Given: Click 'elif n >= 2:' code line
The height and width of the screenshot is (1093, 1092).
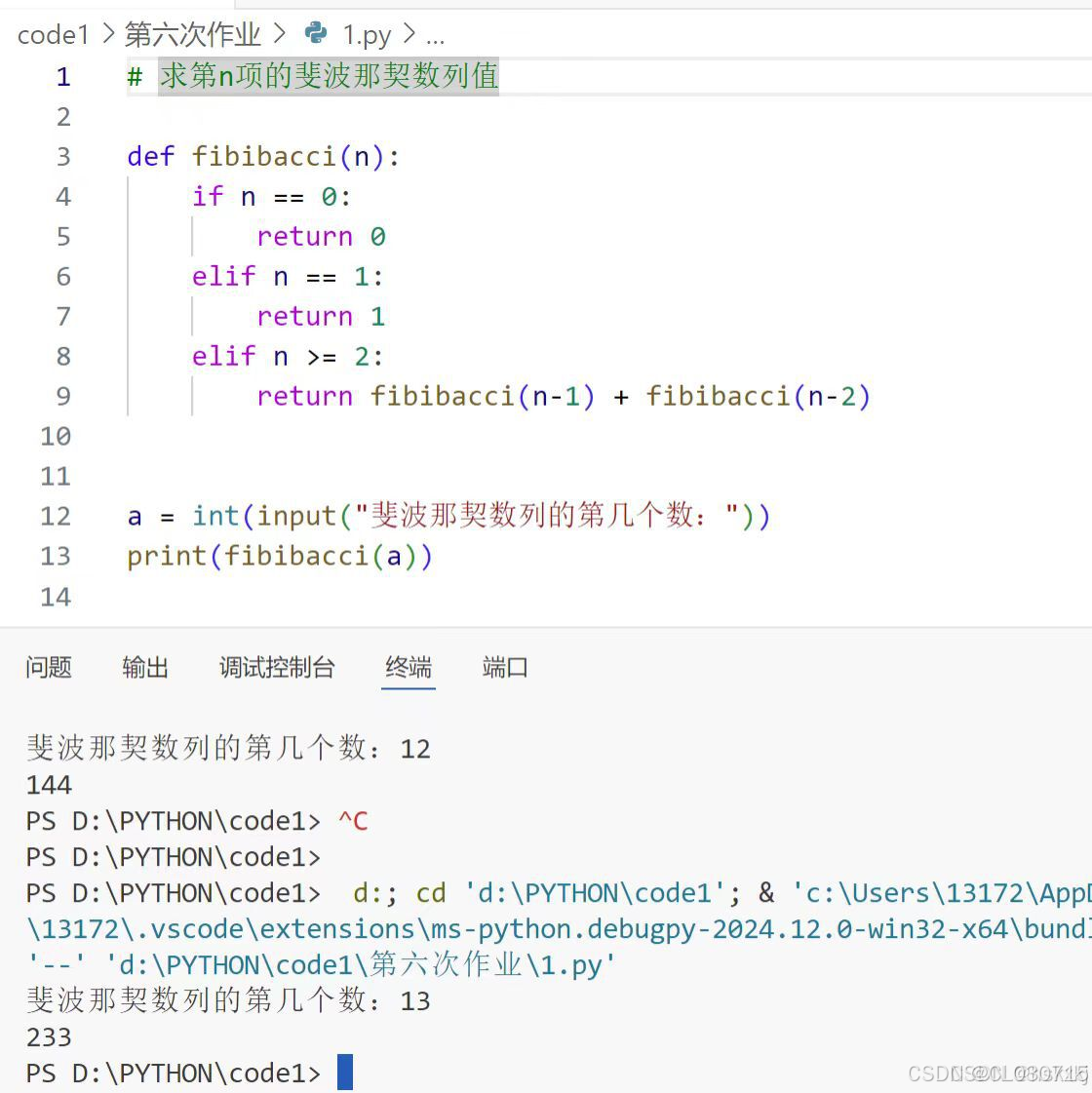Looking at the screenshot, I should [288, 356].
